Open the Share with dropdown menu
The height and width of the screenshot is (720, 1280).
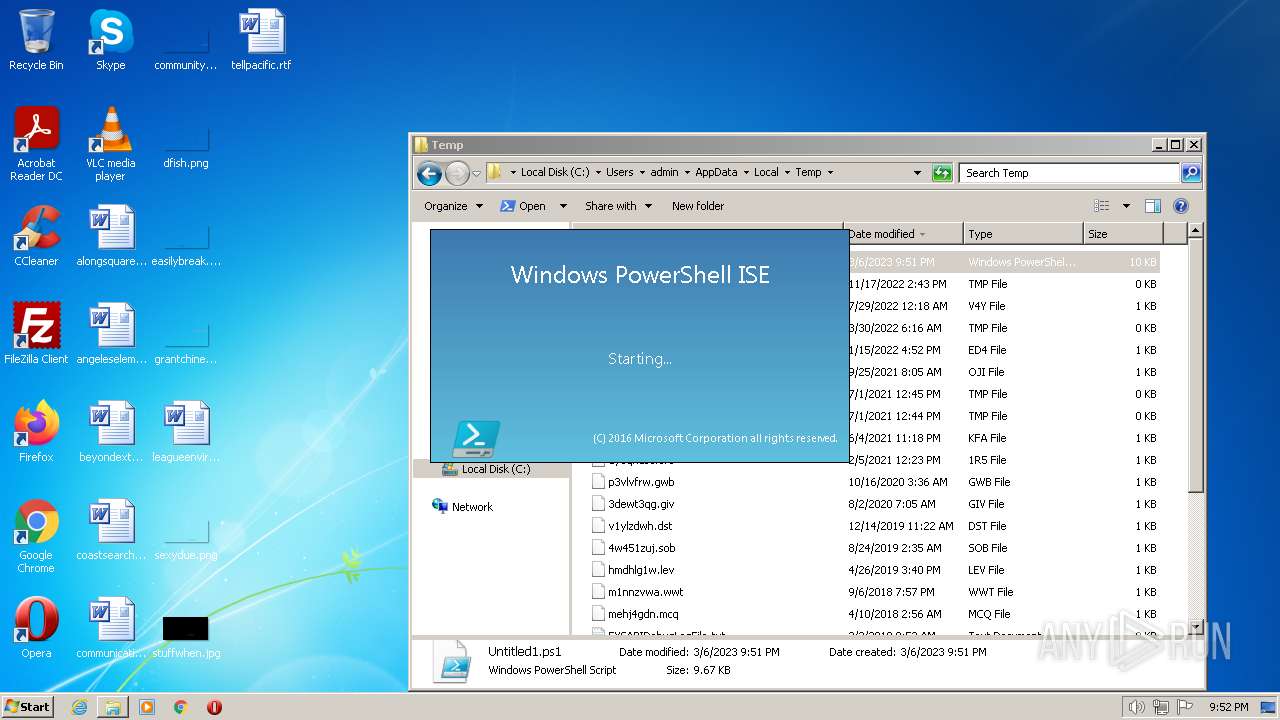coord(618,206)
